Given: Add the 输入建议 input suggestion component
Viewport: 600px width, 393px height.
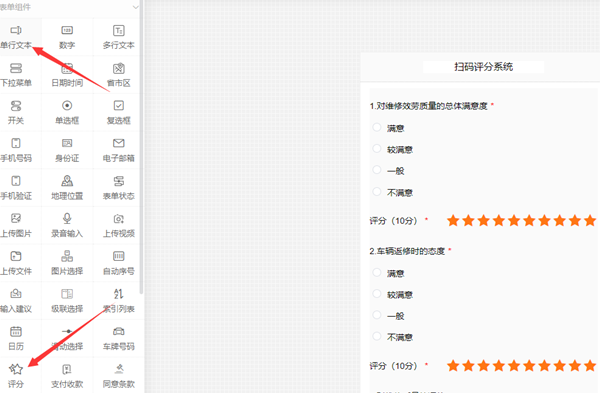Looking at the screenshot, I should (x=16, y=301).
